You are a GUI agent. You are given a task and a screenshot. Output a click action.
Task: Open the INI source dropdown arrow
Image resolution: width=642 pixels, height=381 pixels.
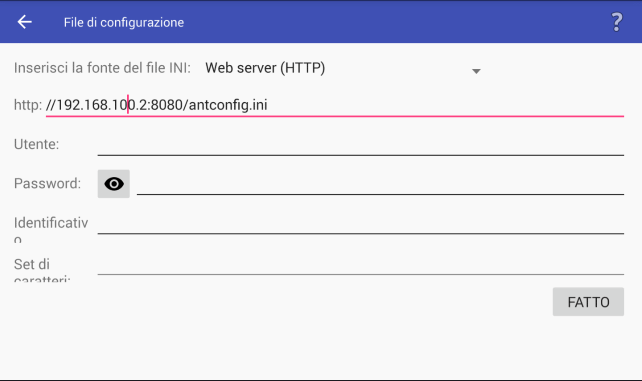coord(476,71)
